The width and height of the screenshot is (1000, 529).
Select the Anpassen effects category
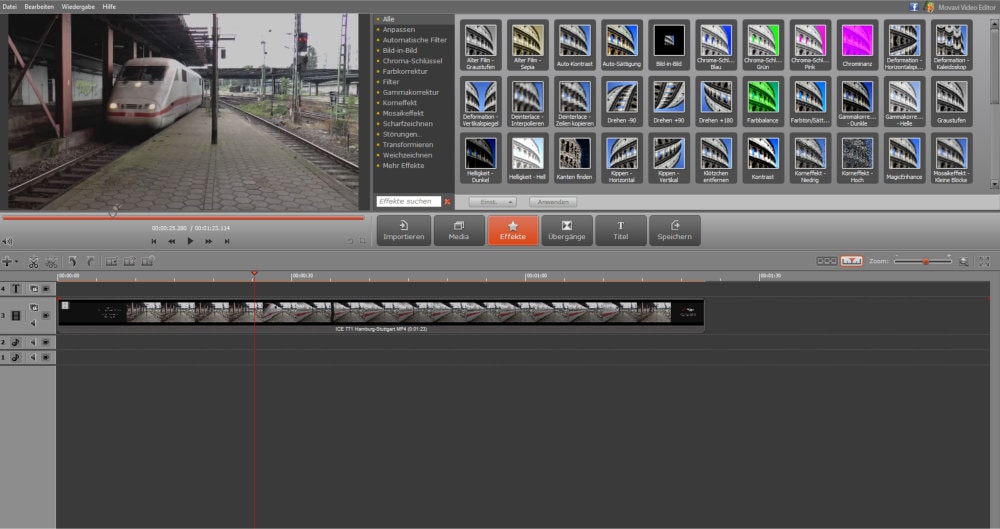click(x=399, y=29)
